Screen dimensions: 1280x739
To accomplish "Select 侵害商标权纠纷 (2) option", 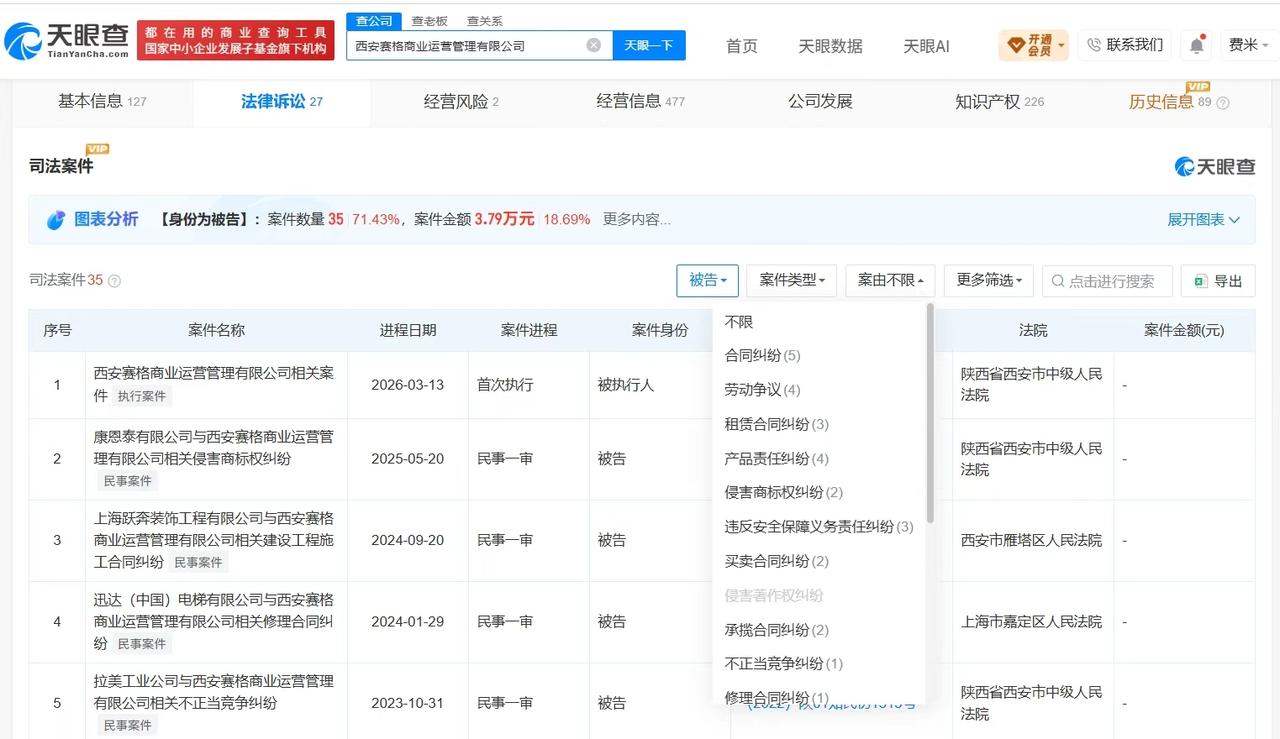I will (x=784, y=493).
